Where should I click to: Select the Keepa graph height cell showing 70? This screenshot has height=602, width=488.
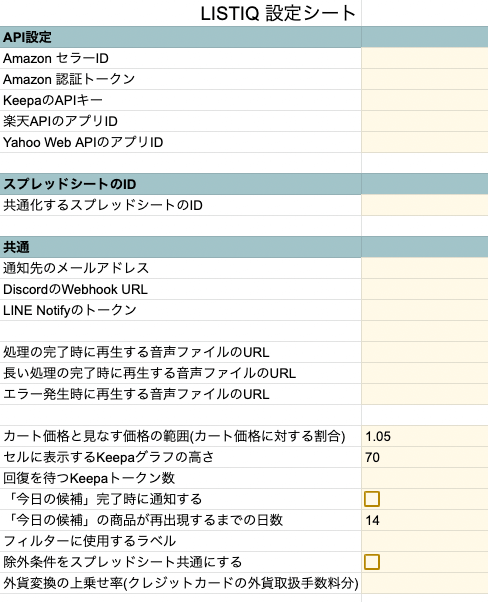pos(425,457)
